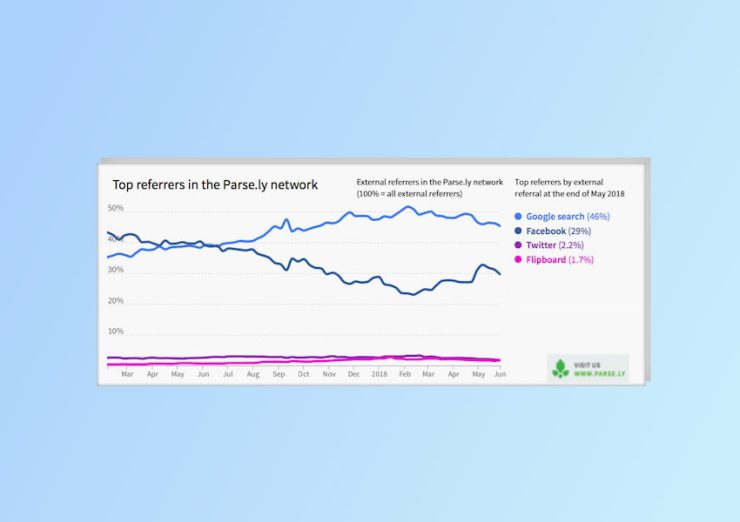Viewport: 740px width, 522px height.
Task: Click the 'External referrers in the Parse.ly network' subtitle
Action: coord(429,182)
